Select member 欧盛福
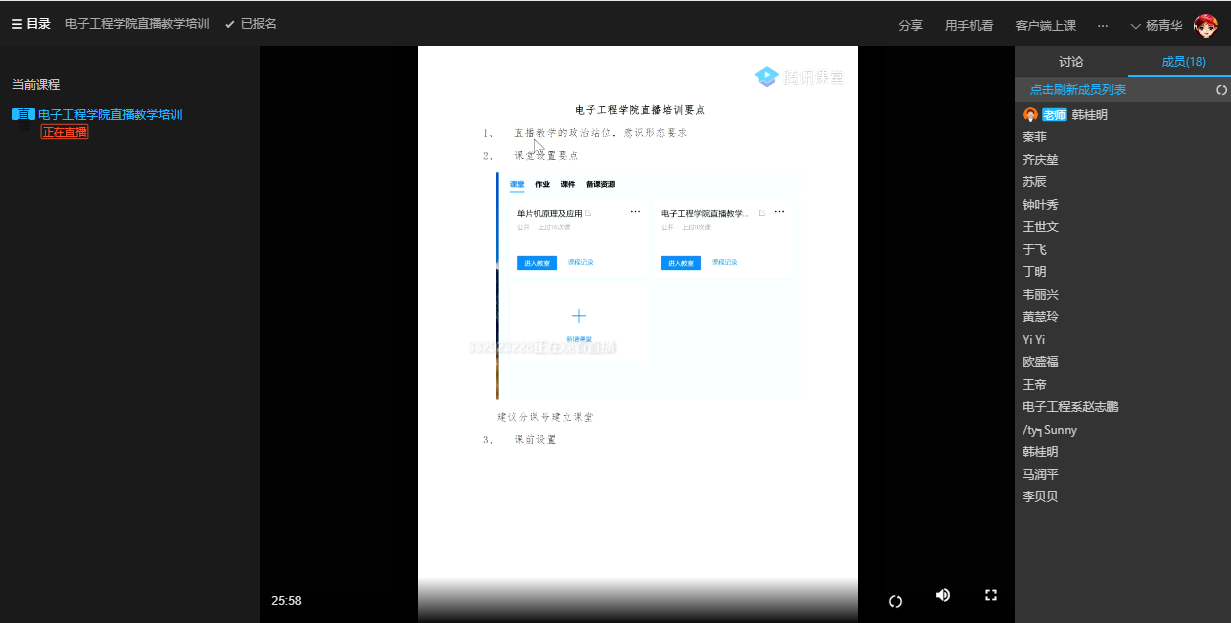Viewport: 1231px width, 623px height. pos(1040,362)
